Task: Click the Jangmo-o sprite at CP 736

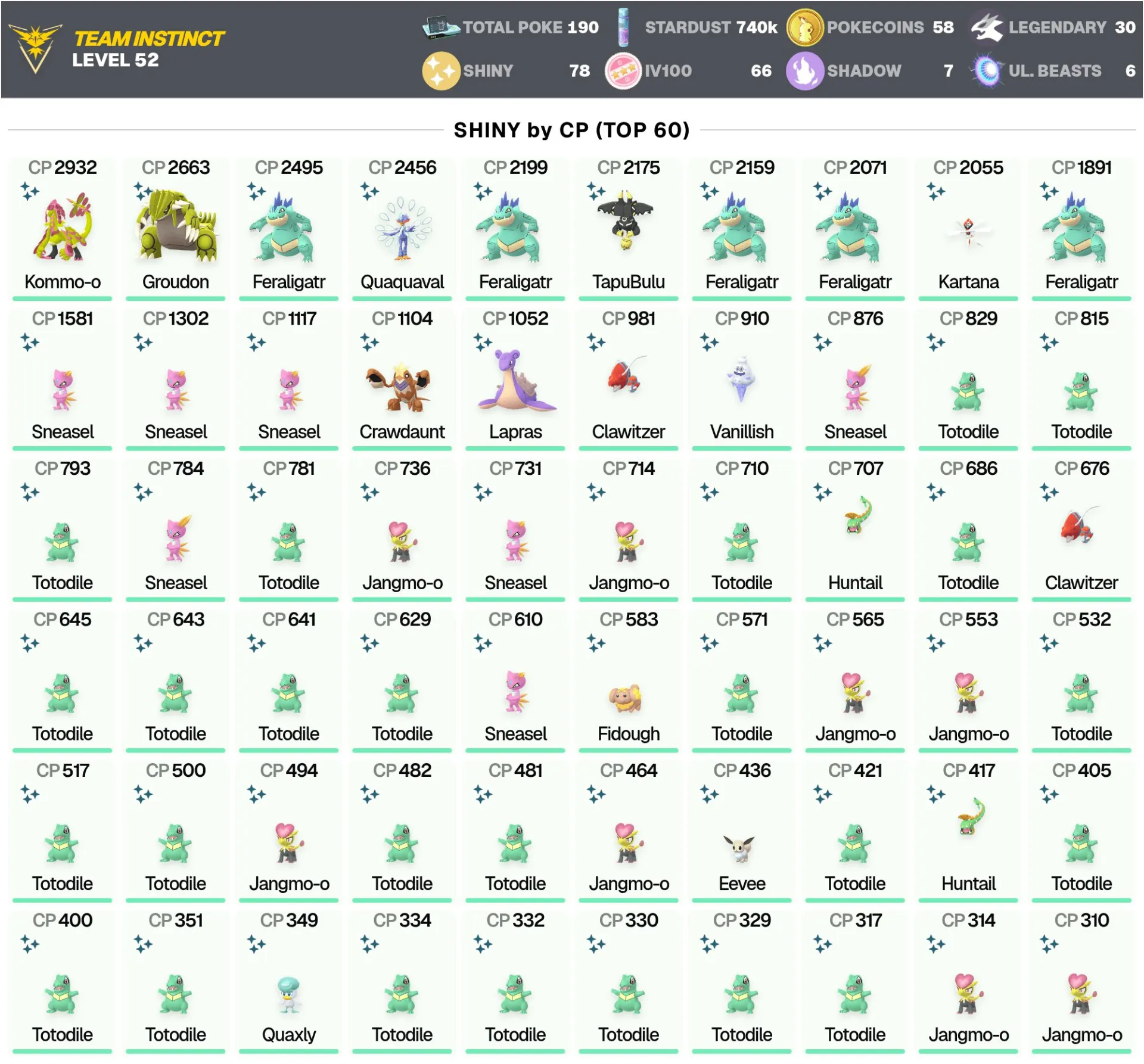Action: tap(402, 542)
